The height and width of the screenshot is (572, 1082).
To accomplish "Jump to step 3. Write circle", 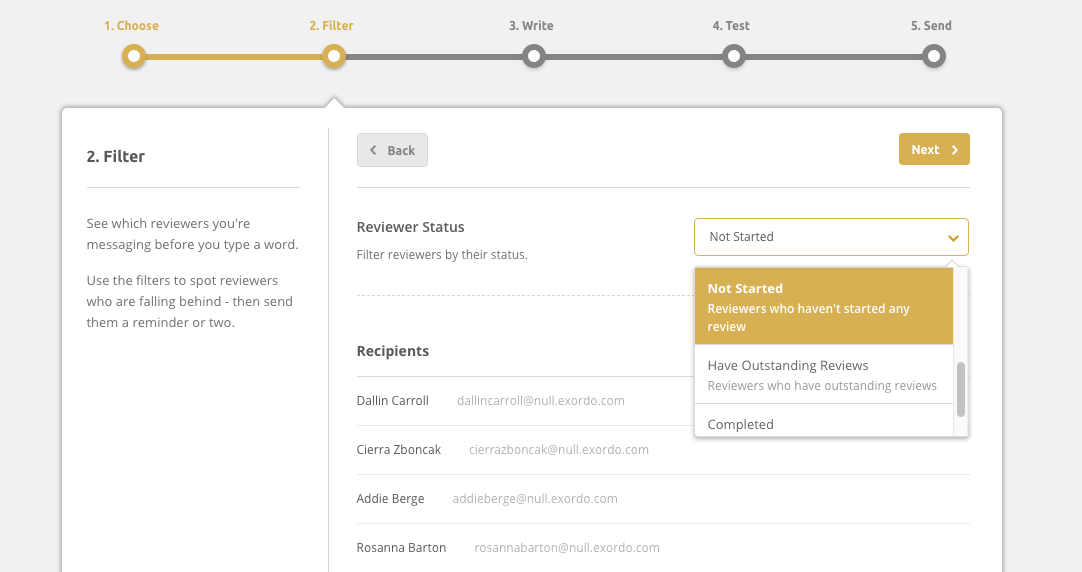I will 533,56.
